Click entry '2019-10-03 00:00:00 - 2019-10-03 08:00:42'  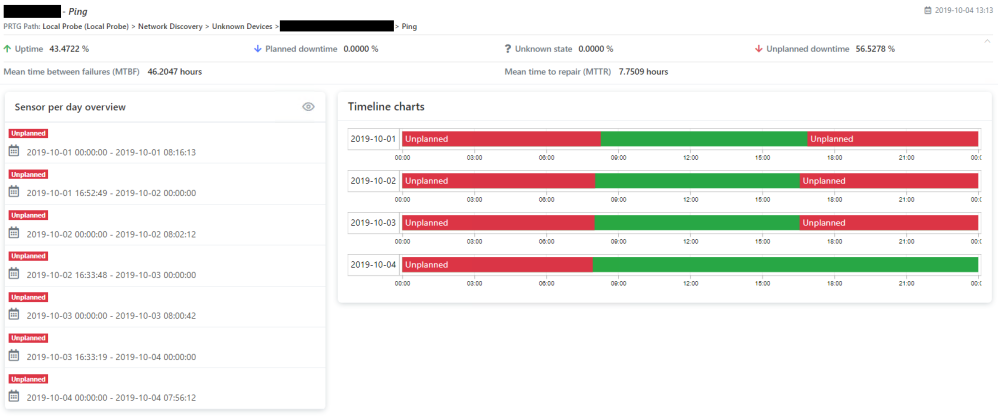(111, 316)
